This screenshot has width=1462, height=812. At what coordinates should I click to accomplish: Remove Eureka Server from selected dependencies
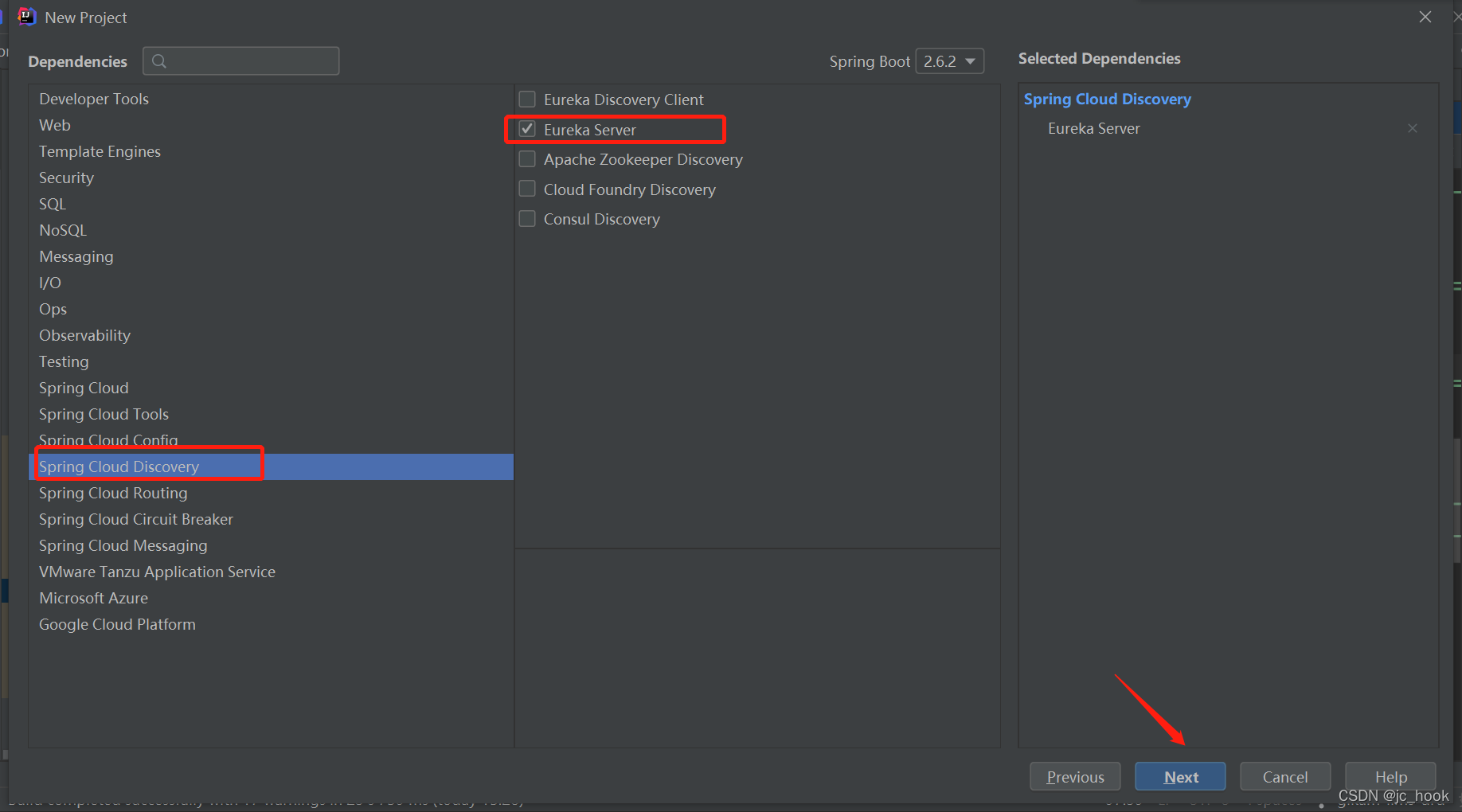1413,128
